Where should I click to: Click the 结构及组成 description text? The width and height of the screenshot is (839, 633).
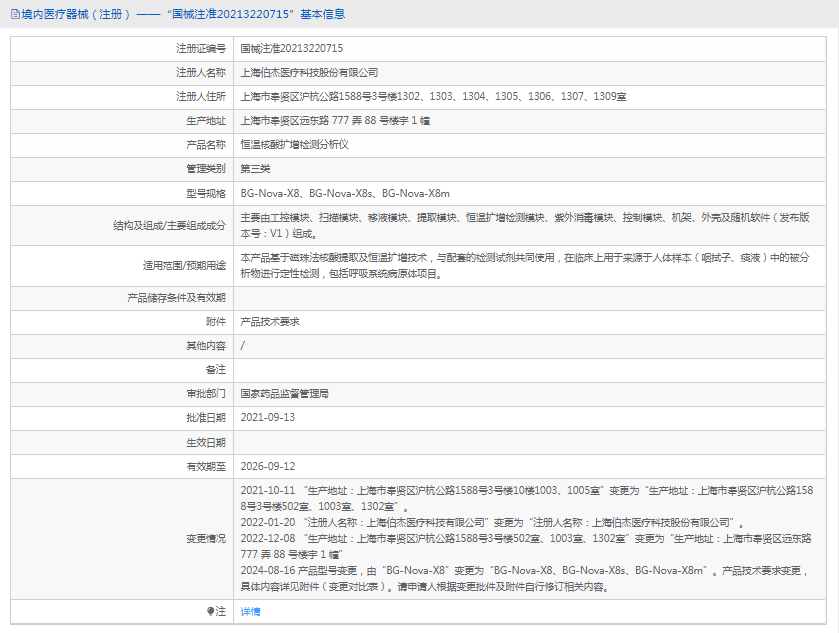(525, 226)
